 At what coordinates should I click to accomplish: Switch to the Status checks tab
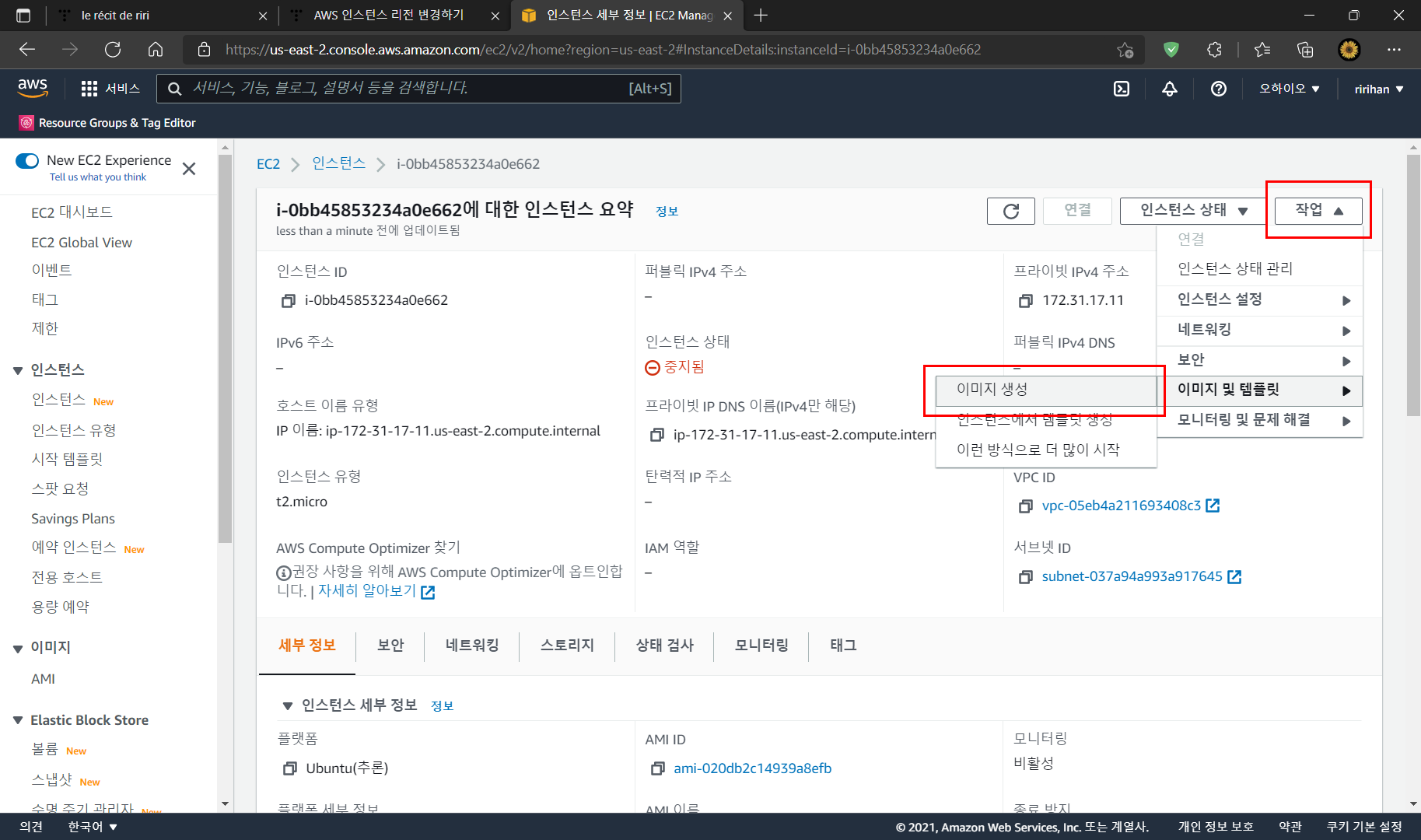[x=665, y=646]
